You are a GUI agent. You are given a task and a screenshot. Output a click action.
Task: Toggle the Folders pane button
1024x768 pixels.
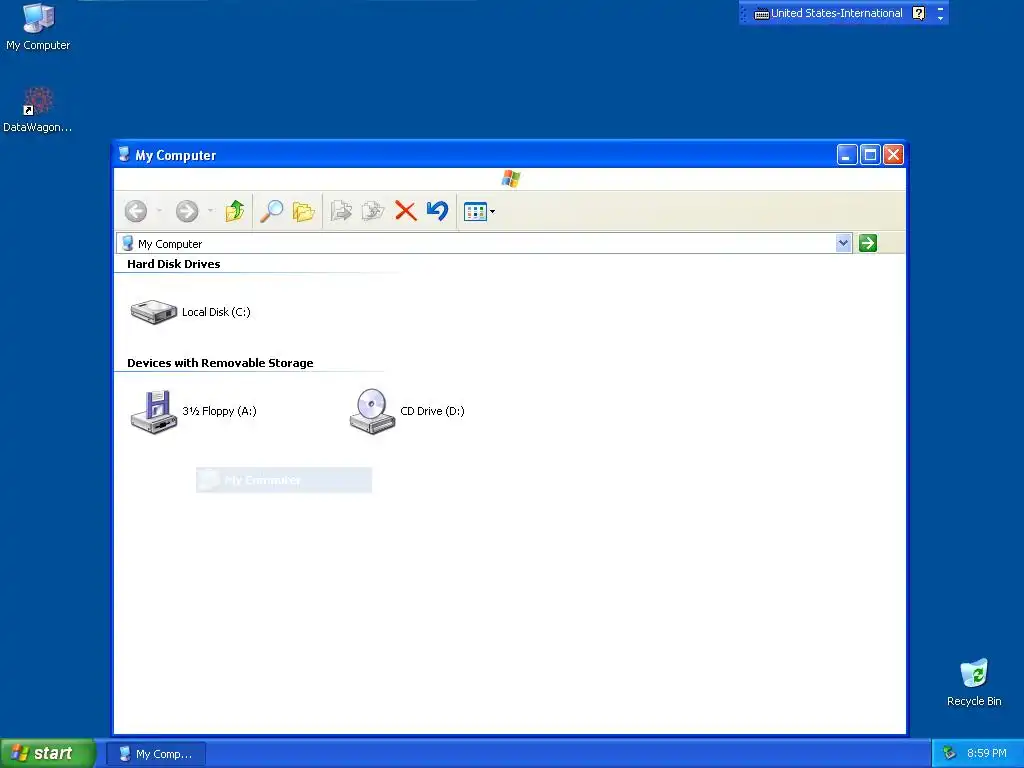tap(304, 211)
